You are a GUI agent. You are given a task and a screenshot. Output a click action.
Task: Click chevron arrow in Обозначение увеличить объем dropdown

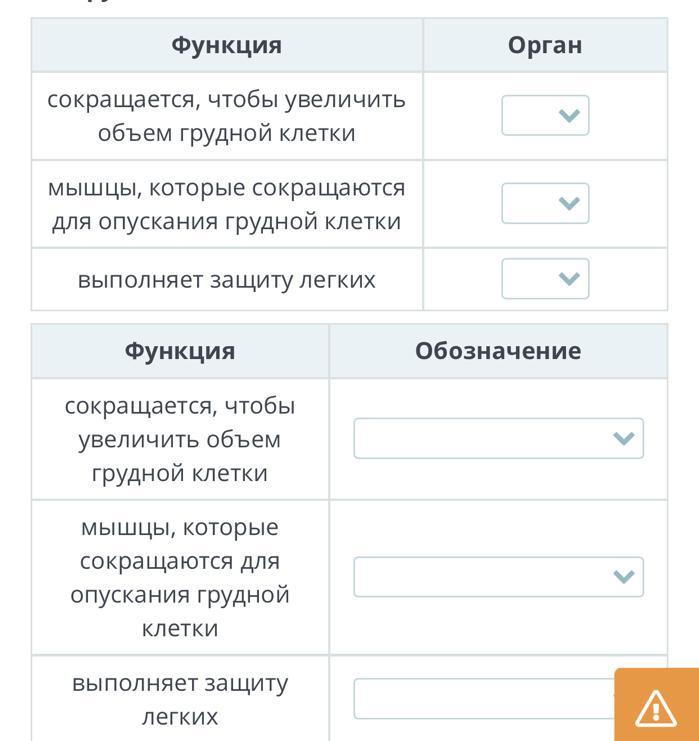(x=623, y=439)
